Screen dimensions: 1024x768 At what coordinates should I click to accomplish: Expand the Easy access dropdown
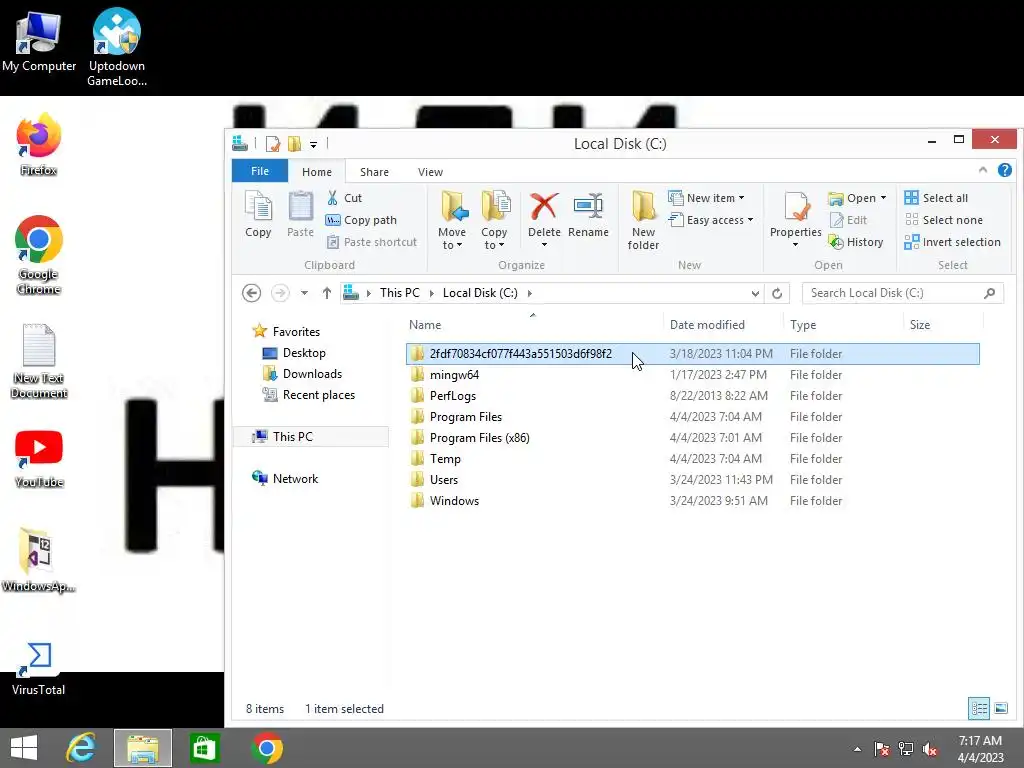click(x=711, y=220)
